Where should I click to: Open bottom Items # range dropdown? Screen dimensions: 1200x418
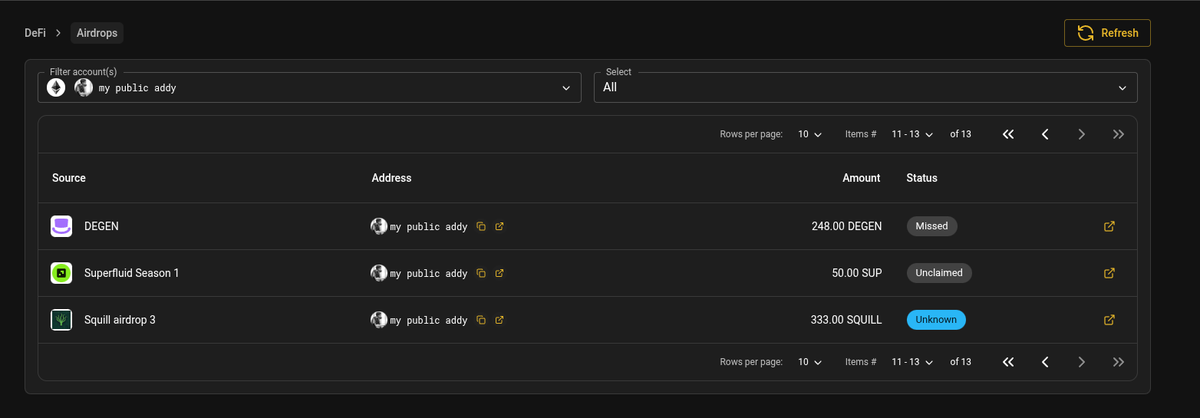pyautogui.click(x=911, y=362)
